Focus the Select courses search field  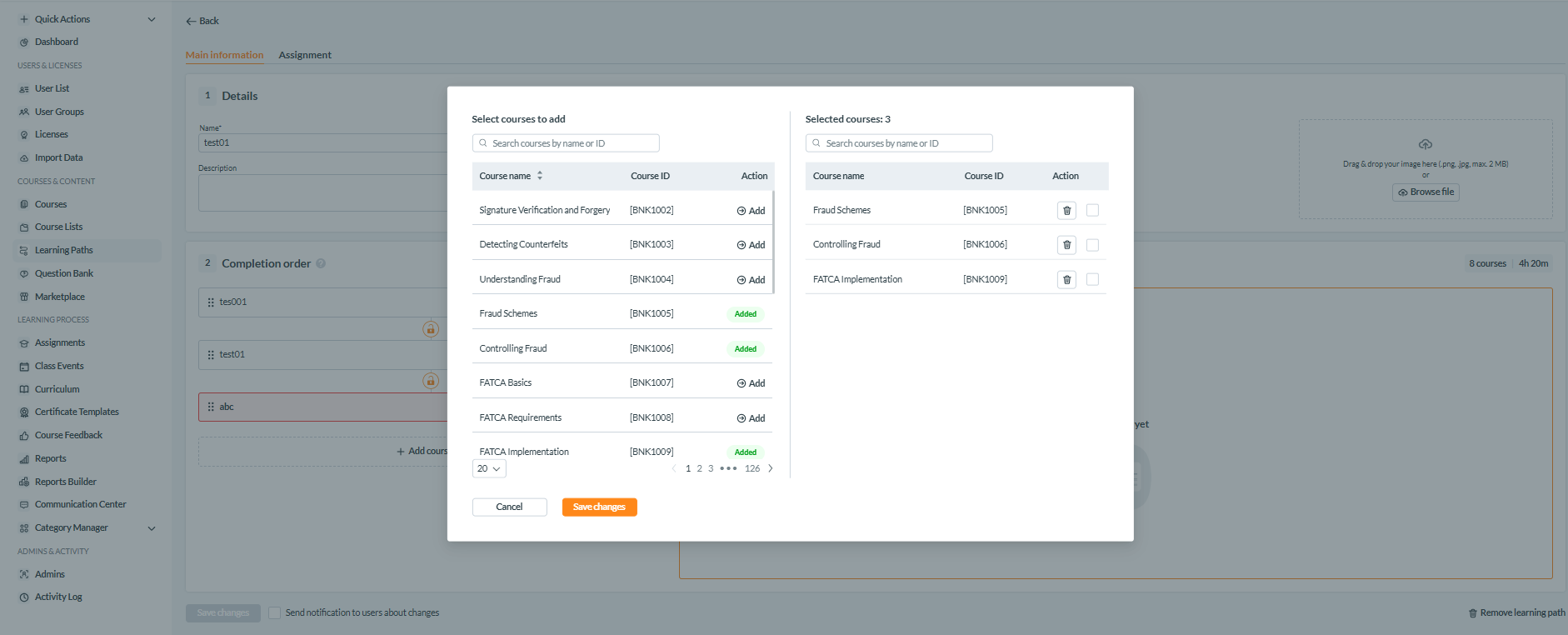pyautogui.click(x=566, y=143)
